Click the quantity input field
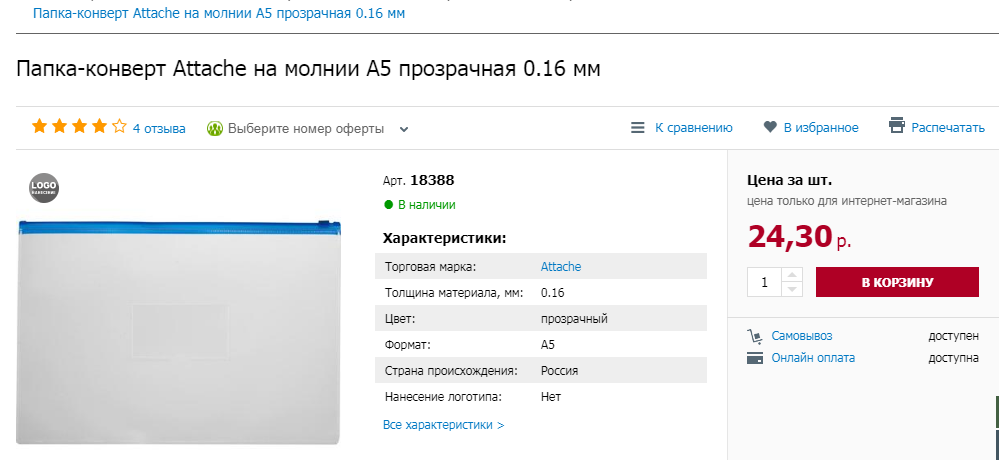Image resolution: width=999 pixels, height=460 pixels. 765,282
